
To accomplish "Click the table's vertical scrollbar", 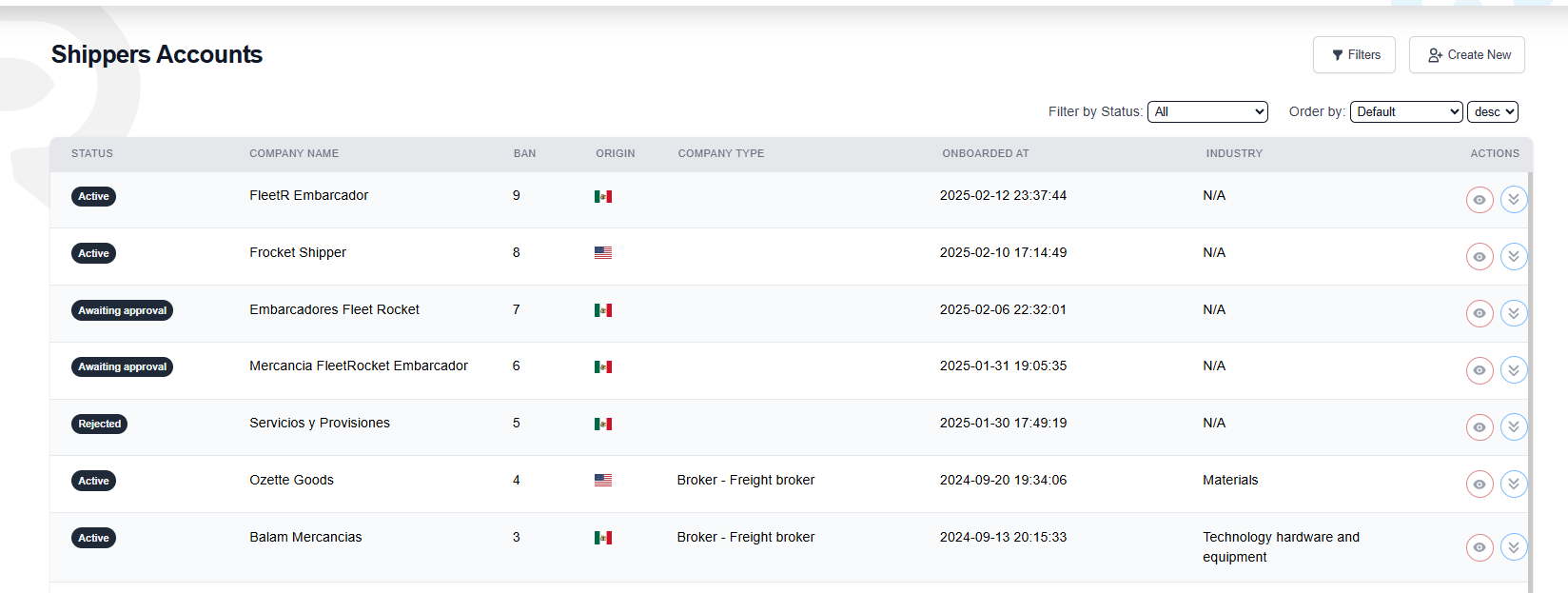I will pos(1530,381).
